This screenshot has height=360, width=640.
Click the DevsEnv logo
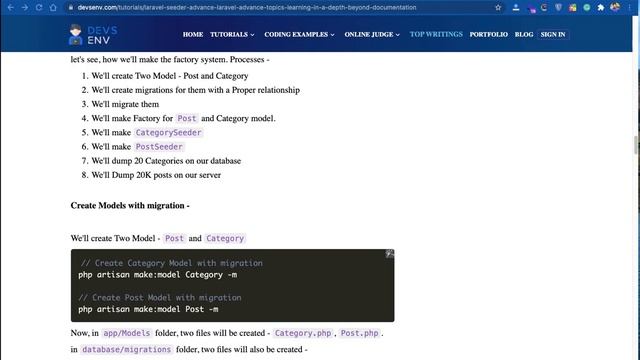(x=93, y=35)
